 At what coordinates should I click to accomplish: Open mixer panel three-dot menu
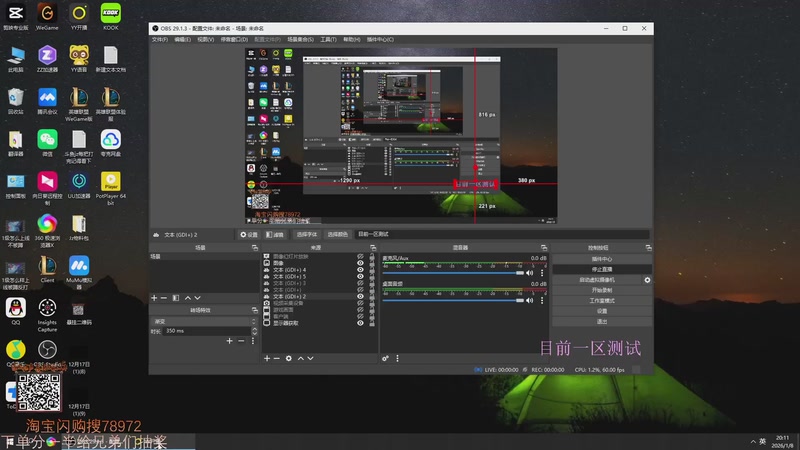[x=397, y=359]
